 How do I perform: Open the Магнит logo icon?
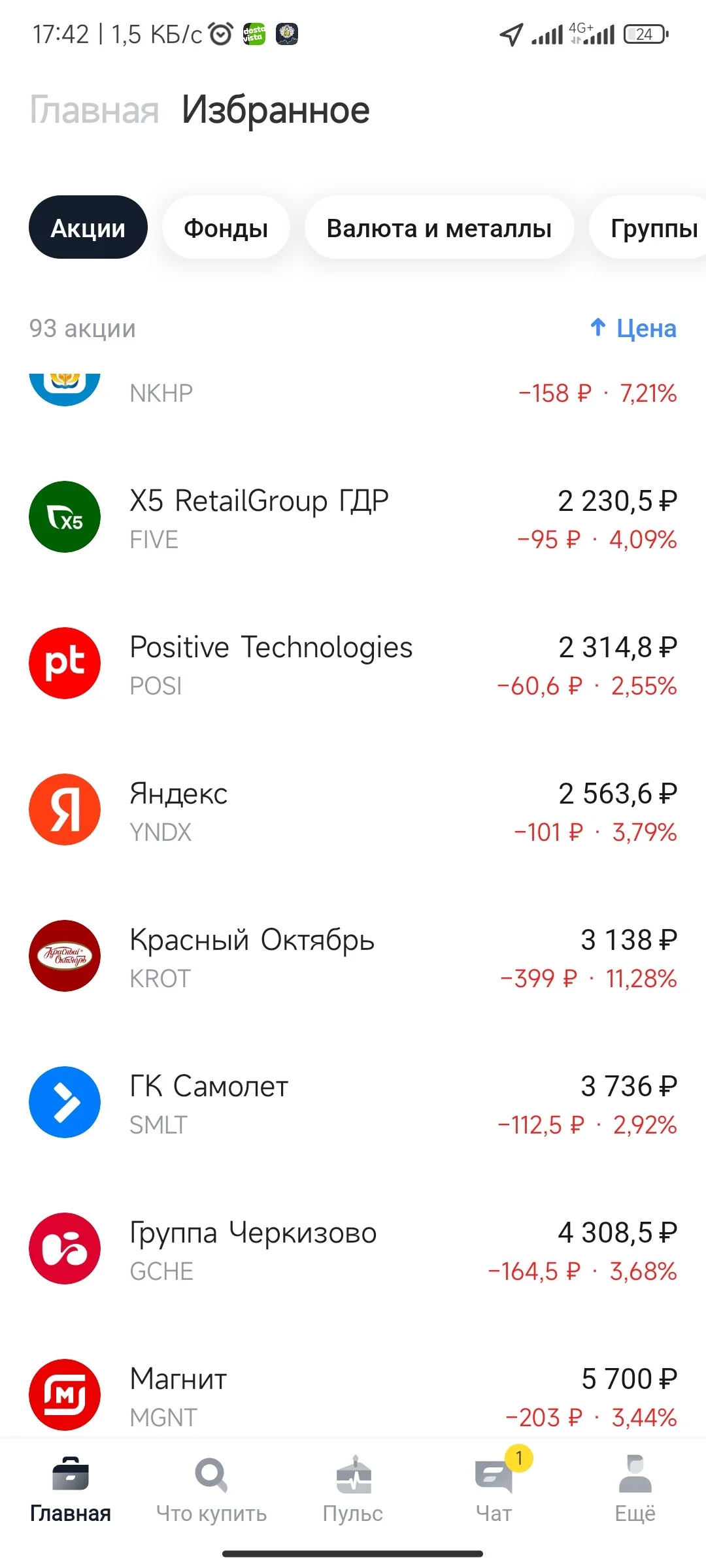pyautogui.click(x=65, y=1395)
